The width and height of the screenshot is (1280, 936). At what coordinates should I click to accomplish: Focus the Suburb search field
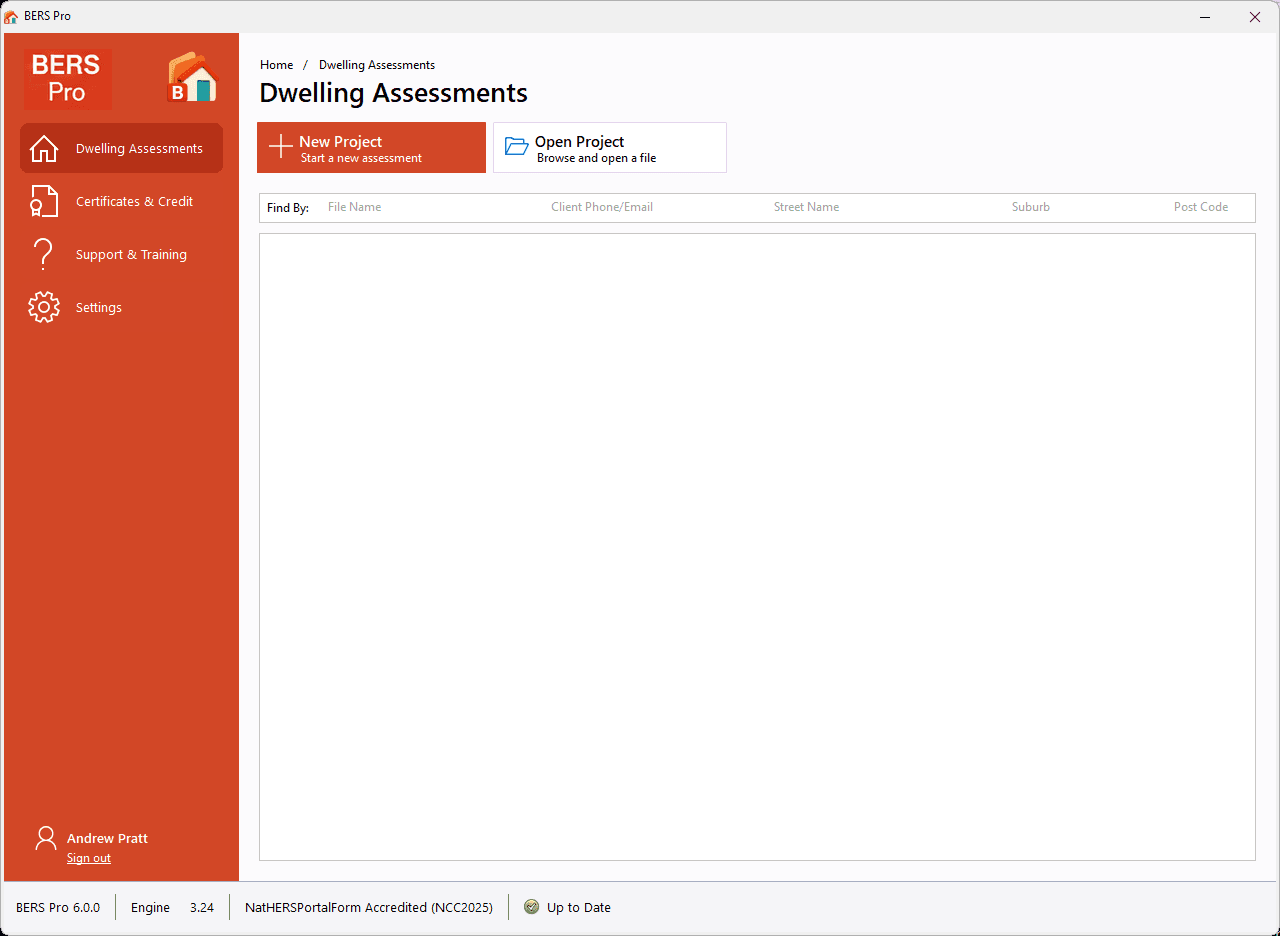[x=1085, y=207]
